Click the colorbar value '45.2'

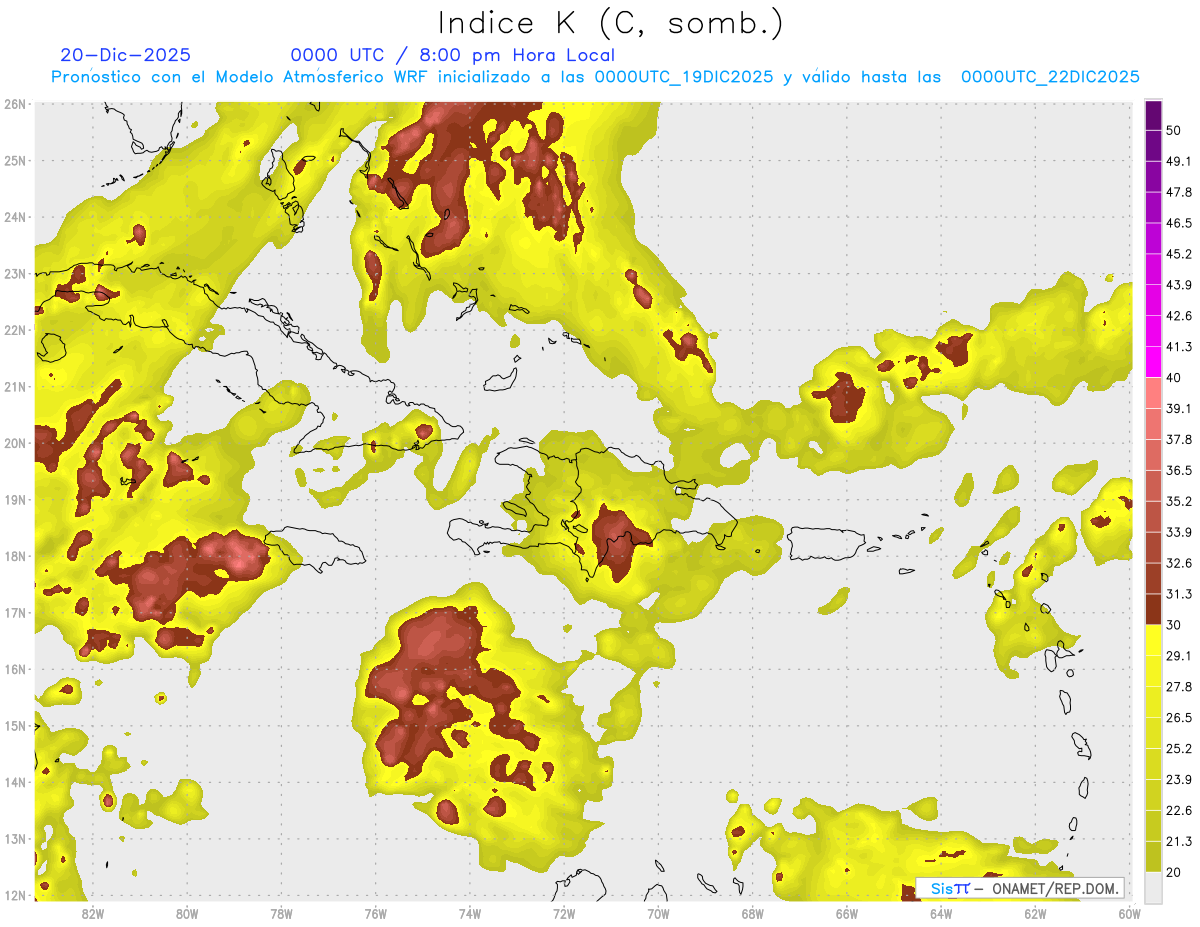coord(1179,254)
